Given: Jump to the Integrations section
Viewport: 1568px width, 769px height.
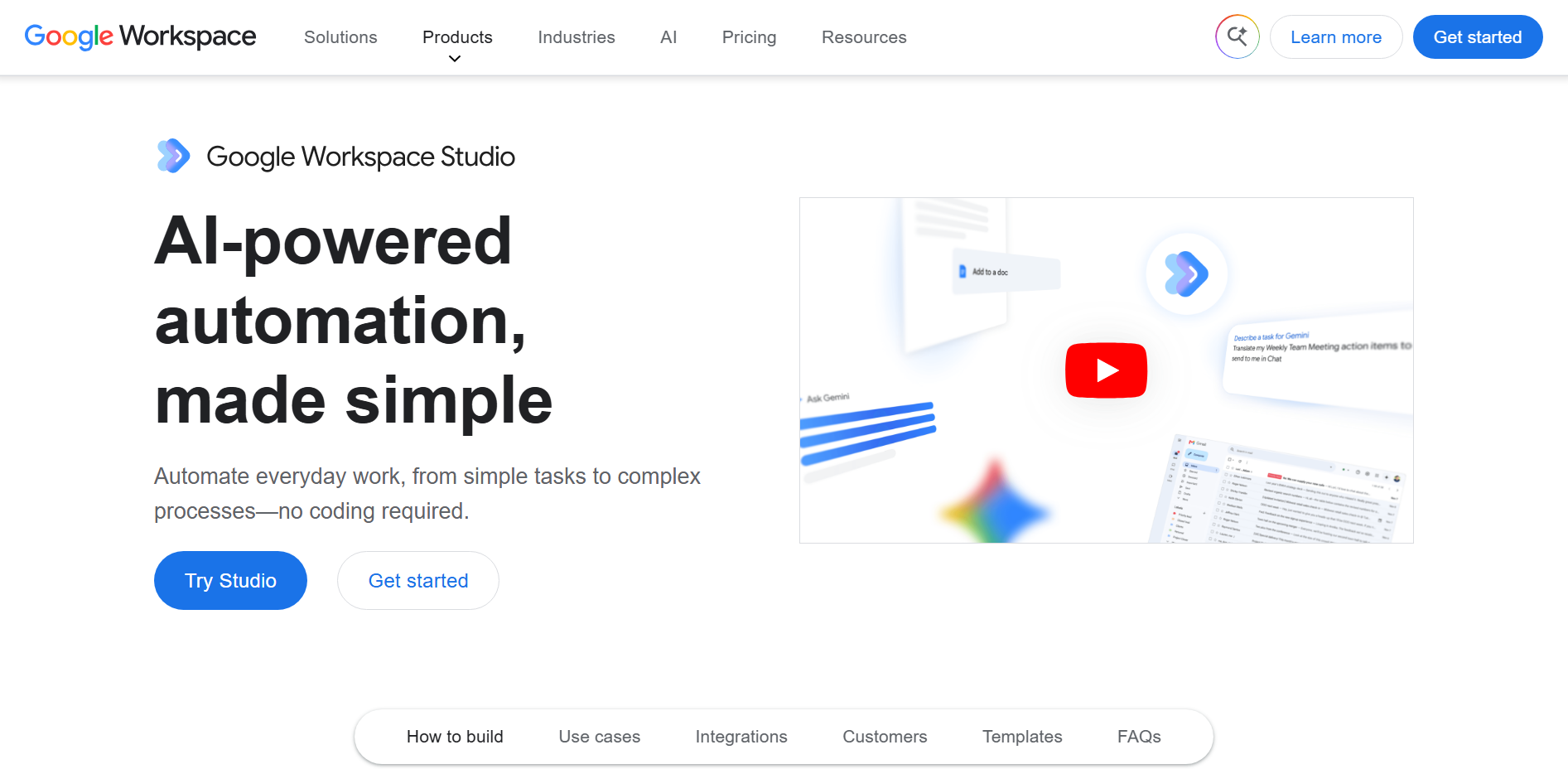Looking at the screenshot, I should (x=741, y=737).
